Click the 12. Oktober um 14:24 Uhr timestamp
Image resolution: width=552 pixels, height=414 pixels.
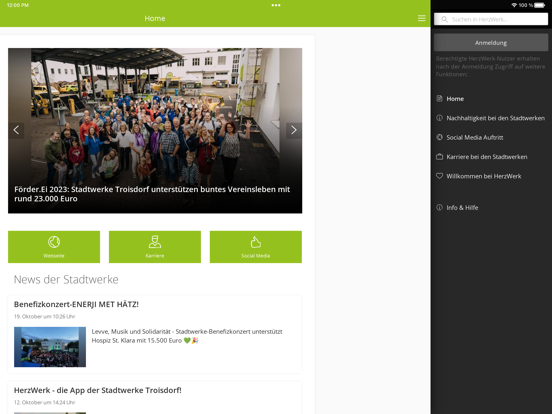coord(44,402)
